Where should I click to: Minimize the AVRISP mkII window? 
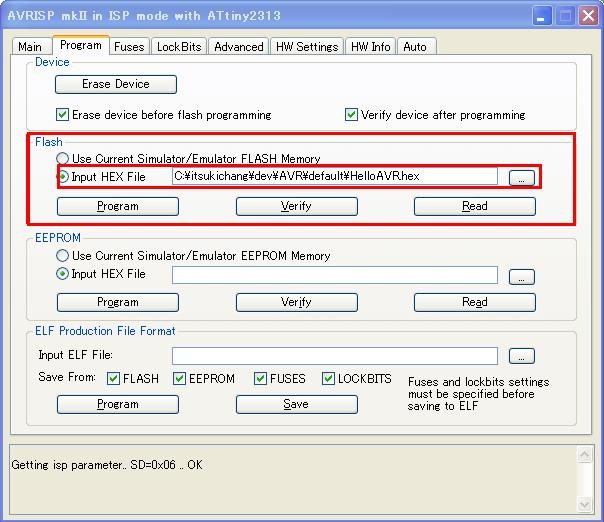[542, 16]
